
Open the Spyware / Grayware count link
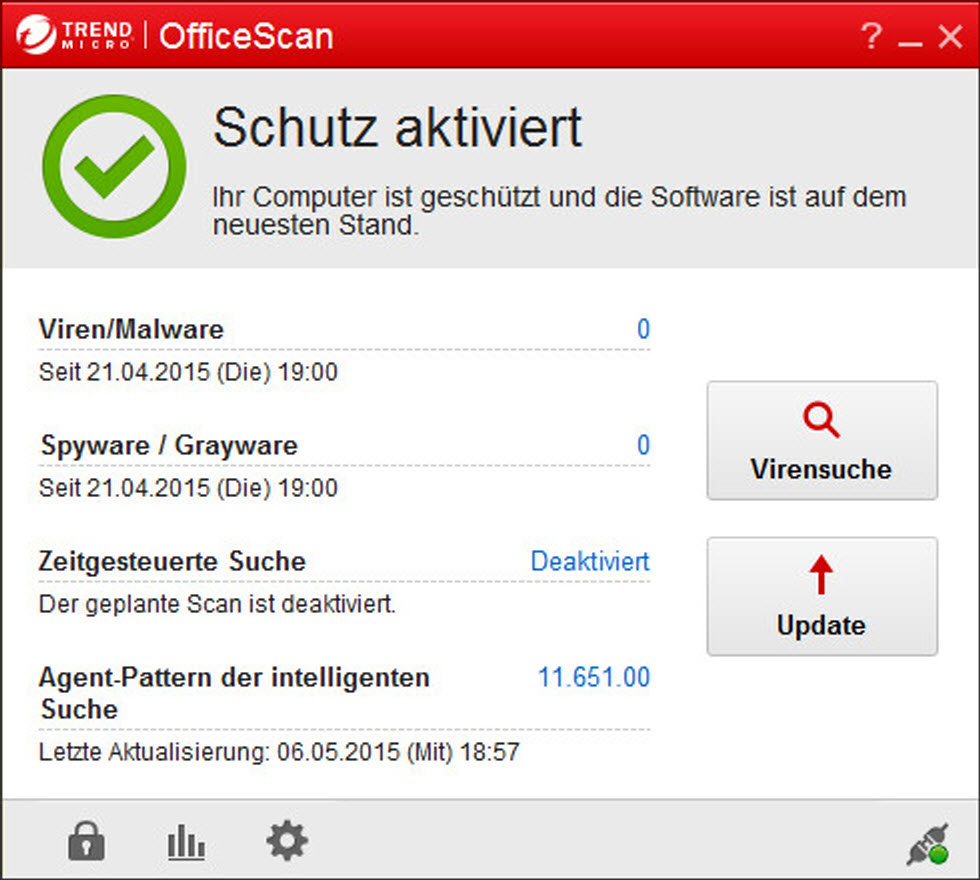click(643, 445)
